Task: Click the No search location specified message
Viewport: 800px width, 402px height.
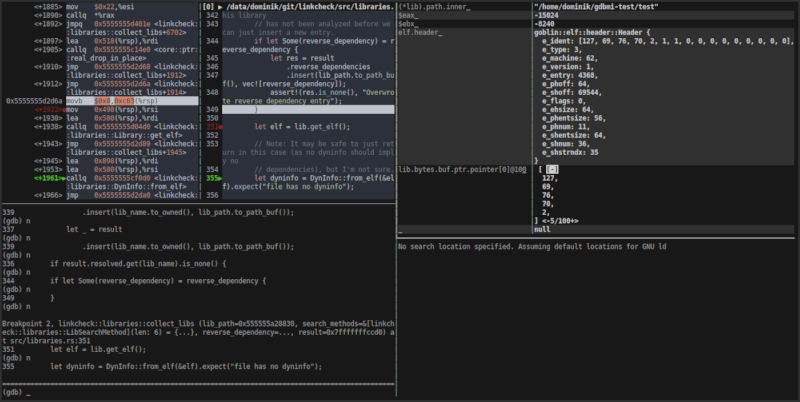Action: pos(532,247)
